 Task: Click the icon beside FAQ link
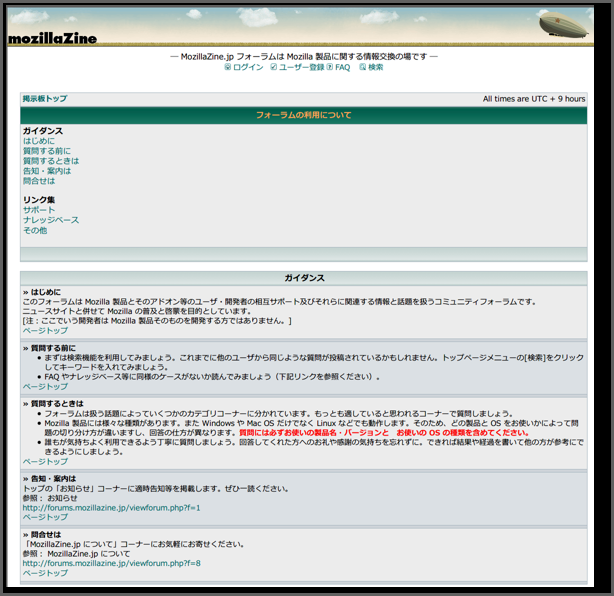[330, 68]
